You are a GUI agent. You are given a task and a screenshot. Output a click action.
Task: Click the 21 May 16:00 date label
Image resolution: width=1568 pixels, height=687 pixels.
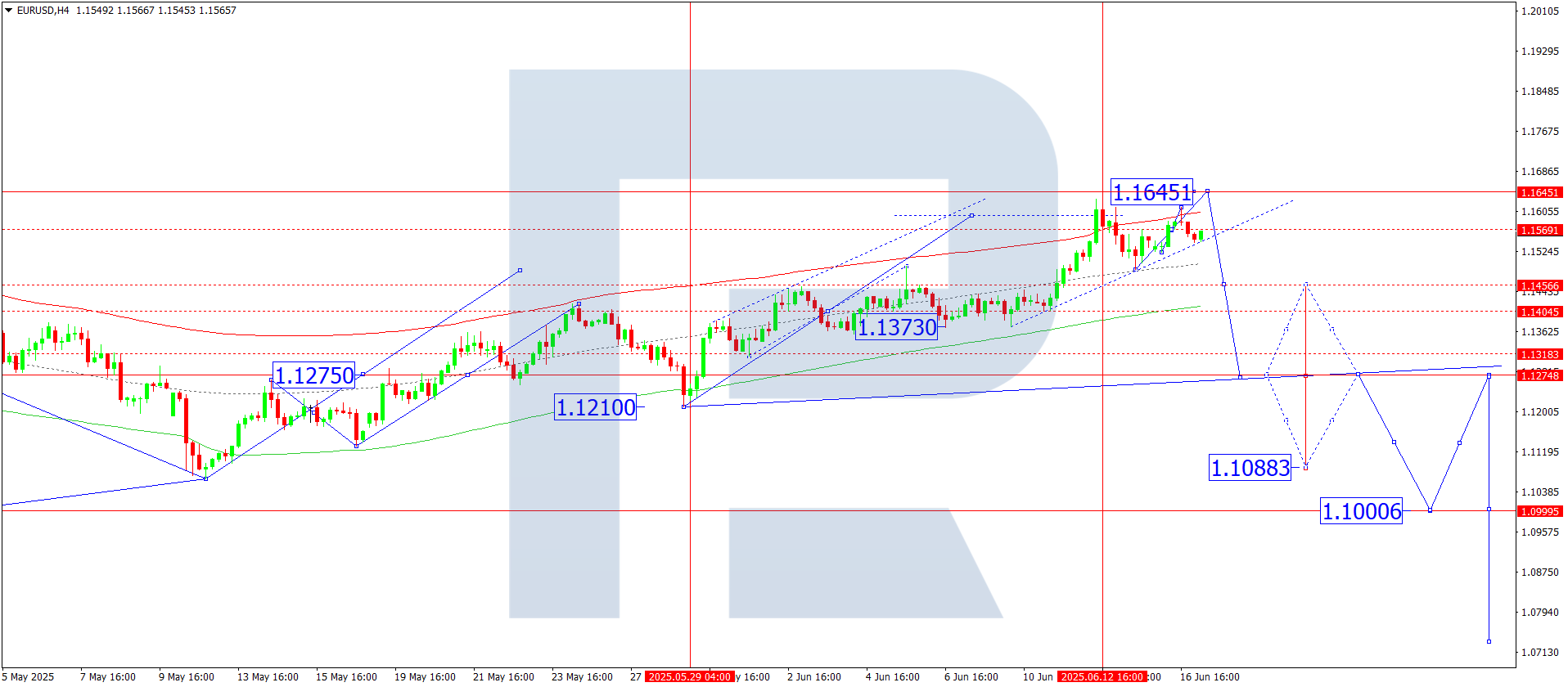[x=503, y=676]
